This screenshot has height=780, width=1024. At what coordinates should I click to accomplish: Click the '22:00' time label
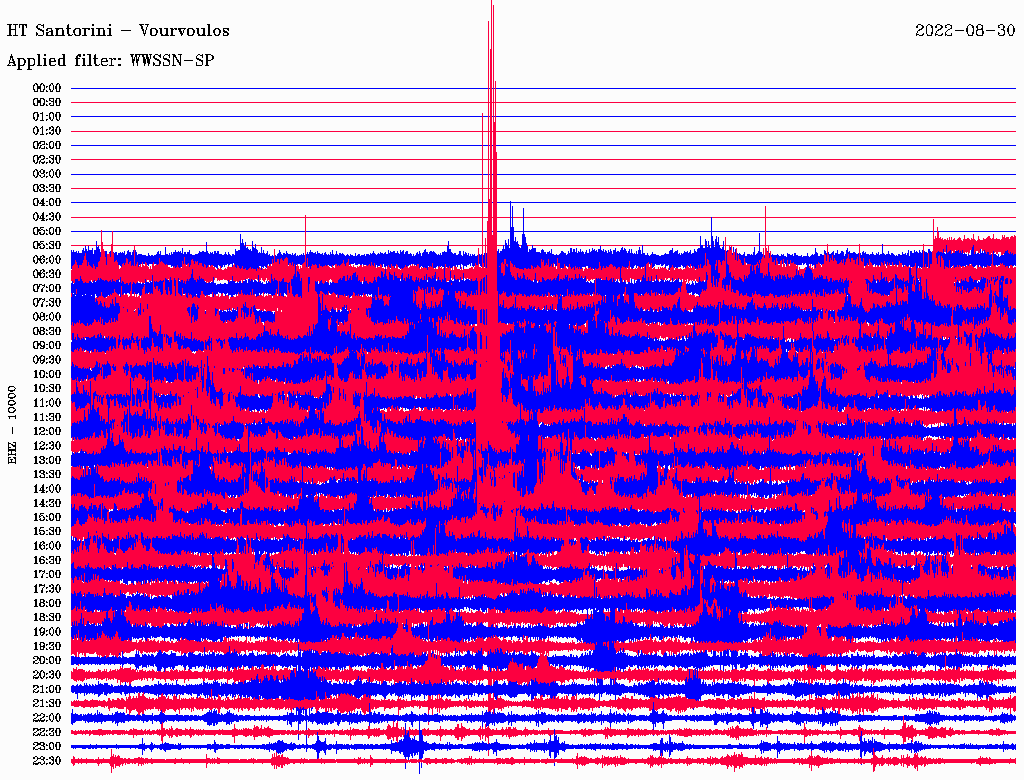tap(46, 719)
